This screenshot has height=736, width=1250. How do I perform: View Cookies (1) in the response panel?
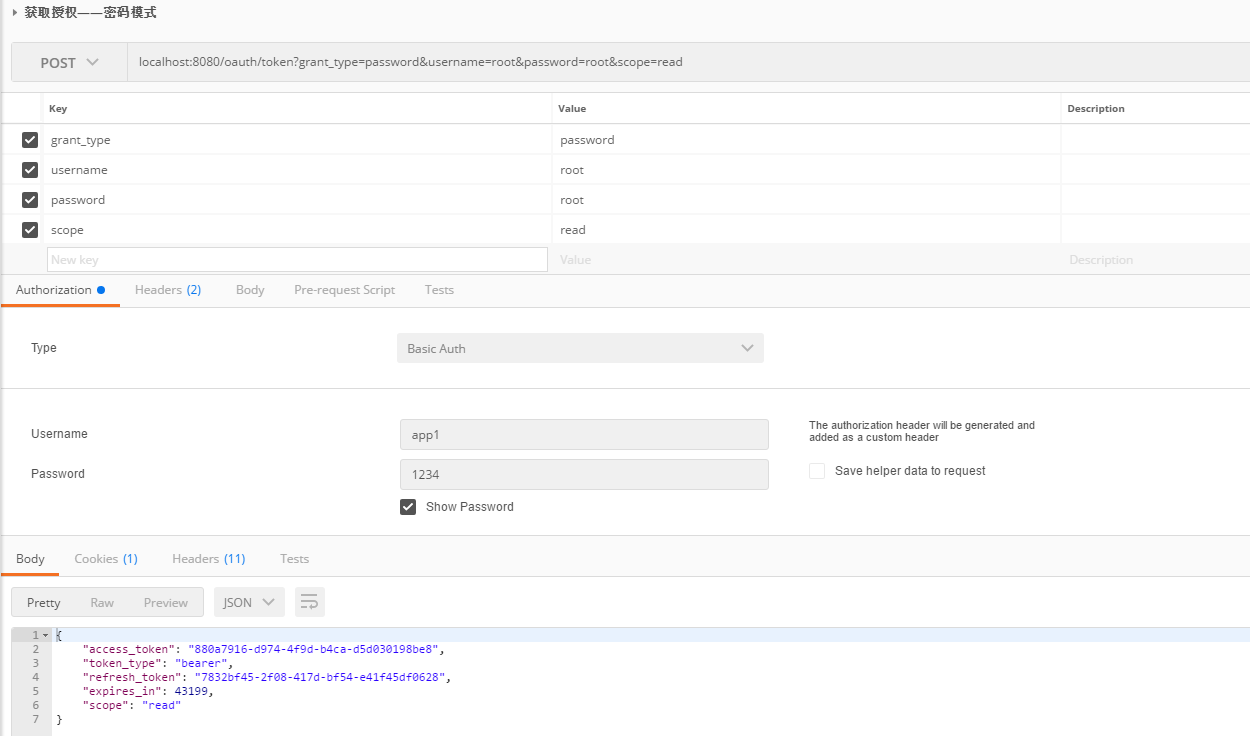[x=105, y=558]
